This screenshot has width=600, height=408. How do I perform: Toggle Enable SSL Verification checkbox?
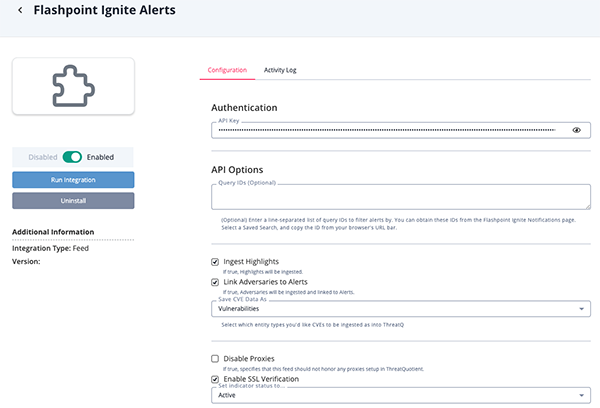click(215, 379)
